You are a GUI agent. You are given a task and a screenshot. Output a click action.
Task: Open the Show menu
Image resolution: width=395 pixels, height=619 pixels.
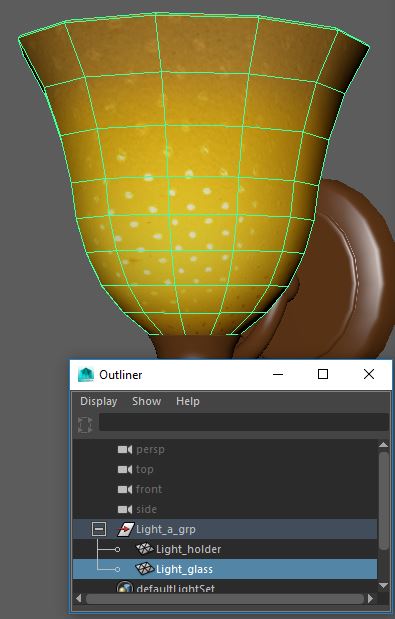(147, 401)
